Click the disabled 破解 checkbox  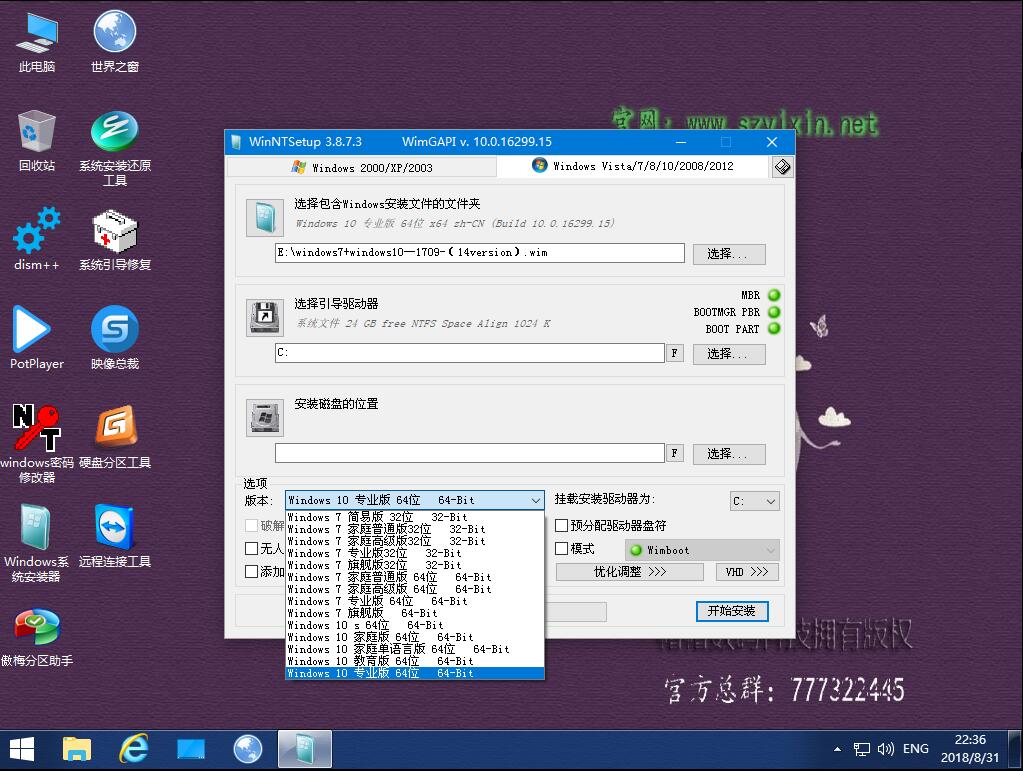click(251, 525)
